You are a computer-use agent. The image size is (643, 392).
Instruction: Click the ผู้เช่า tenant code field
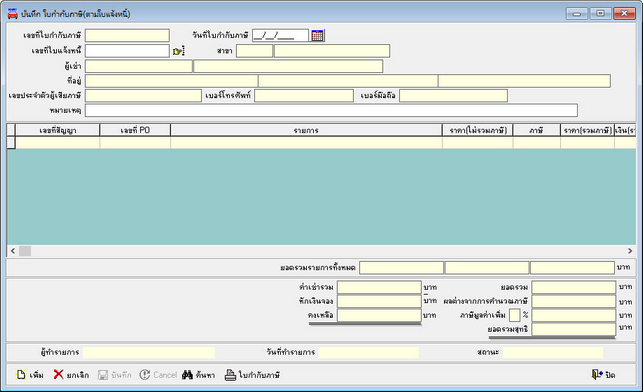tap(139, 66)
